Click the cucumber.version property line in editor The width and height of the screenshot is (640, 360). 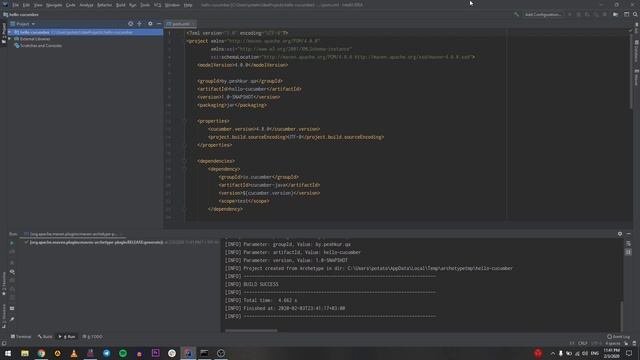pos(264,129)
